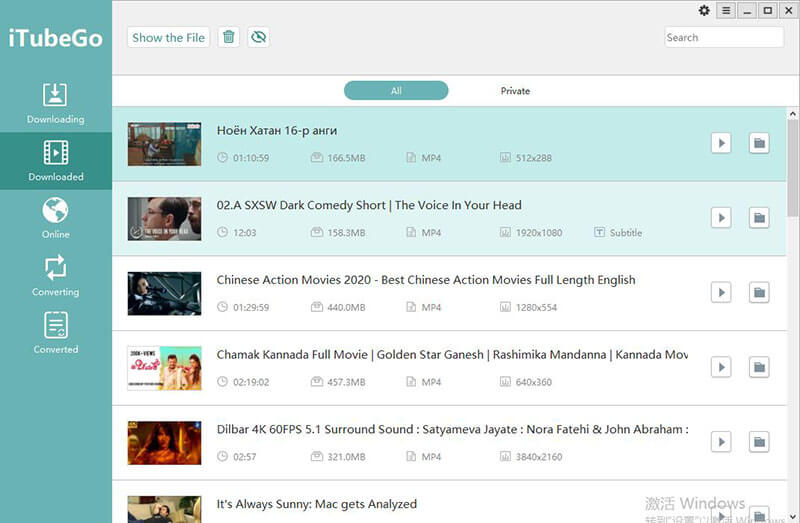Open folder for Dilbar 4K 60FPS video
Viewport: 800px width, 523px height.
click(x=759, y=442)
